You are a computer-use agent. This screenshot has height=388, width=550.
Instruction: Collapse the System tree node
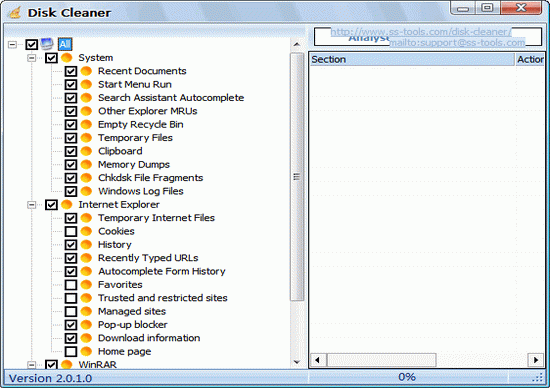tap(32, 58)
